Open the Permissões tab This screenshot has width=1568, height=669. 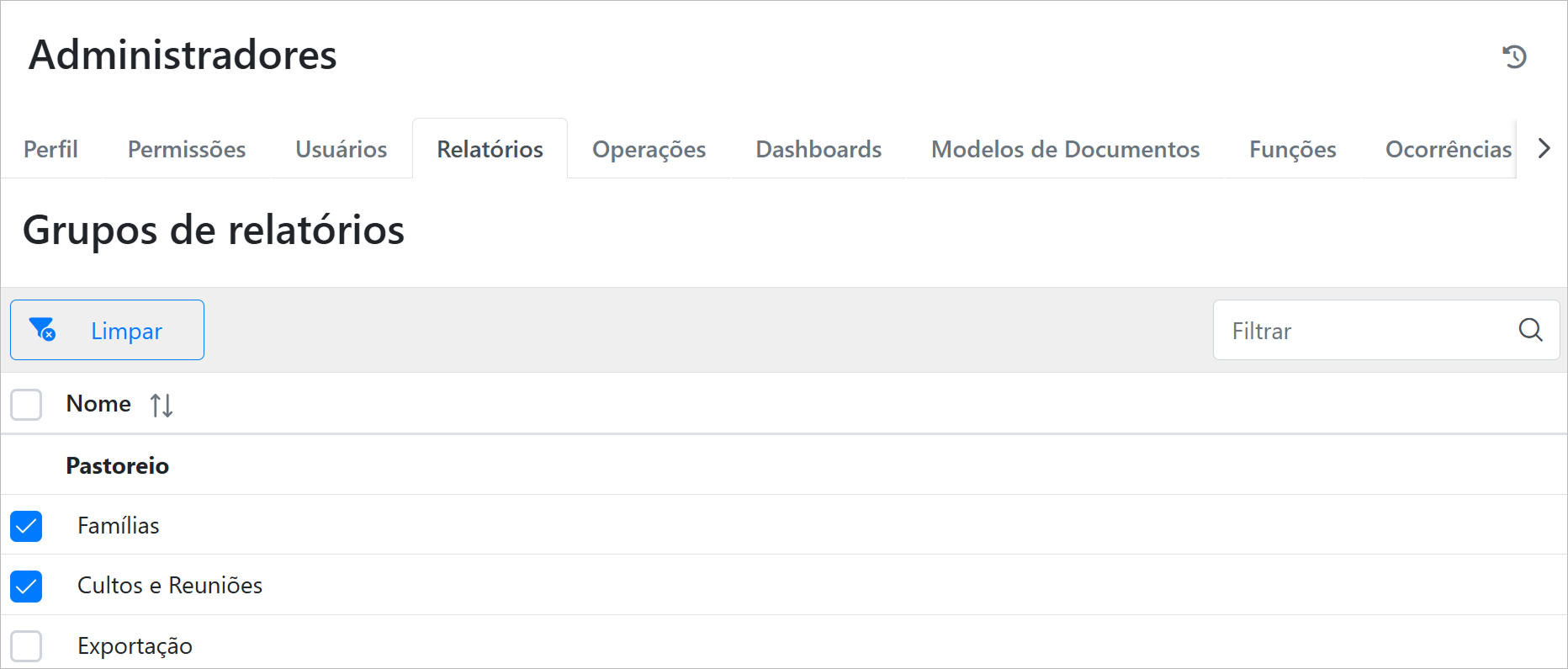click(x=187, y=149)
